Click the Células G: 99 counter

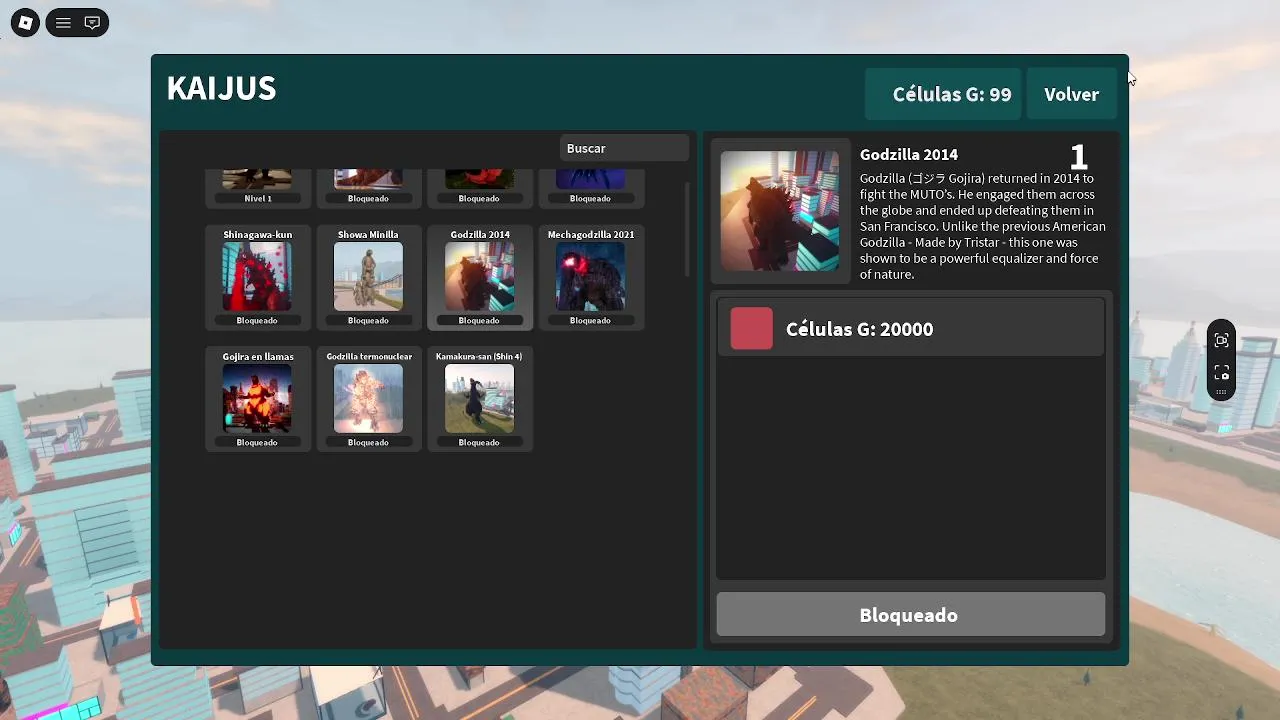[x=944, y=94]
